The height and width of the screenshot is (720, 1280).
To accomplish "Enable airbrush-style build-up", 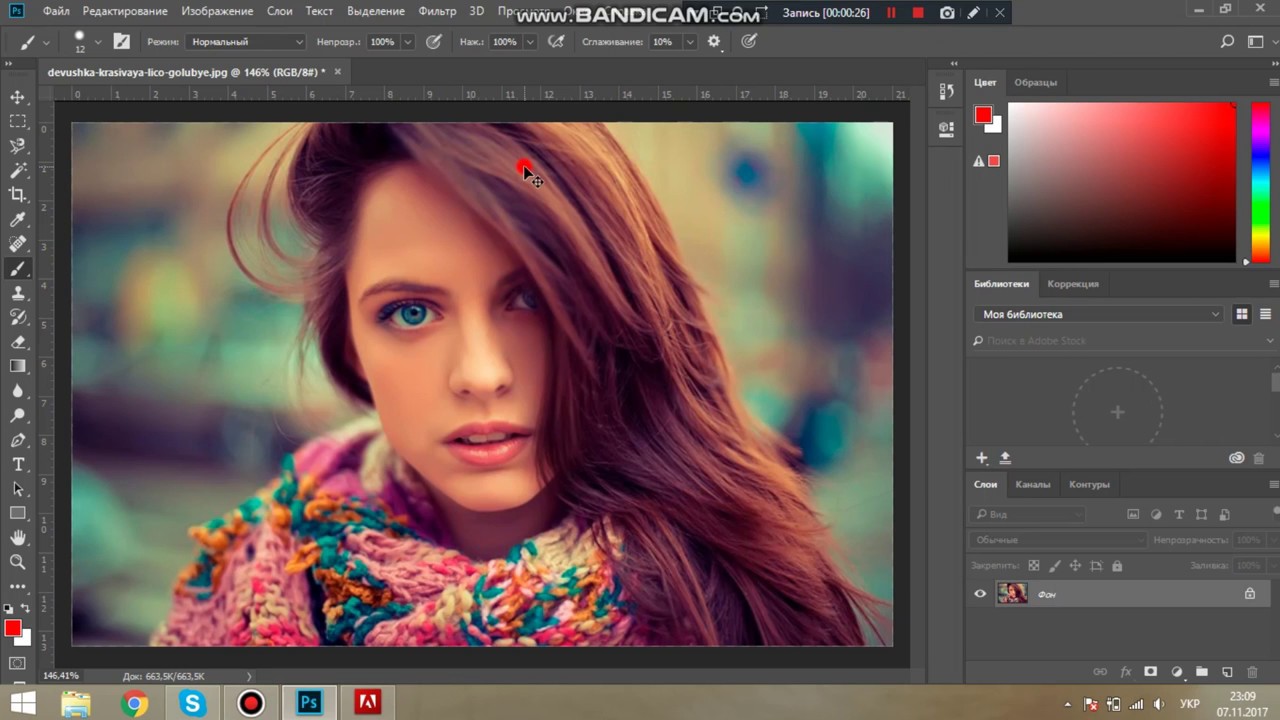I will [556, 42].
